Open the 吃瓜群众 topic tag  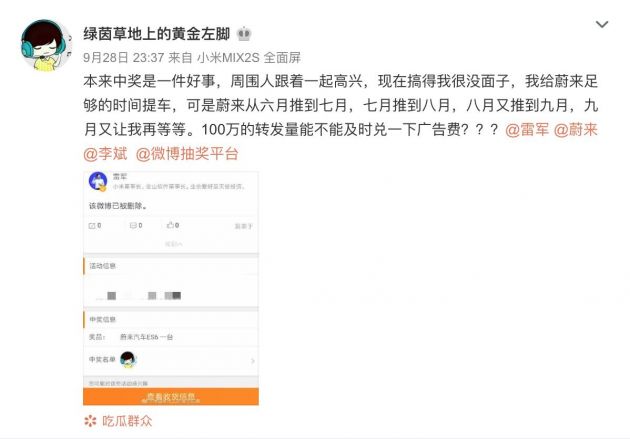(x=127, y=421)
